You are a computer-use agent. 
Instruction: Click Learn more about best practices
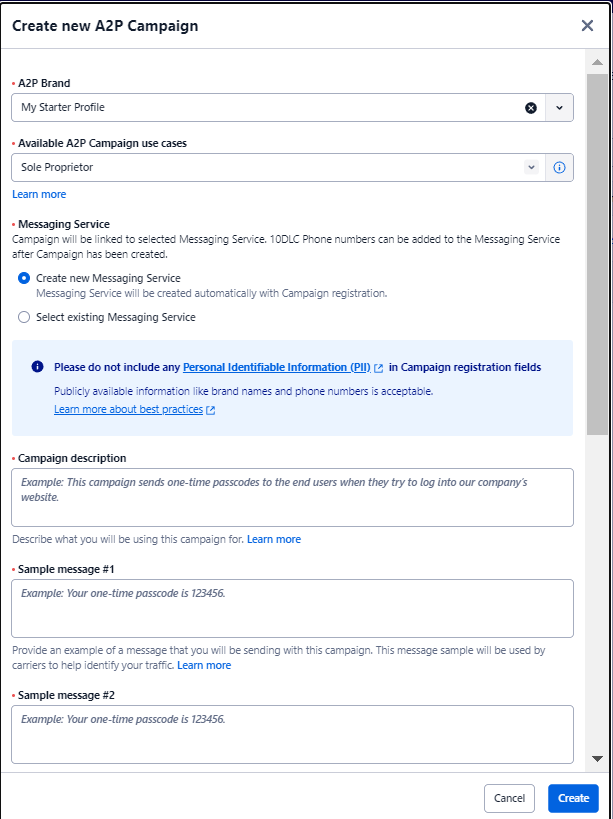click(x=126, y=409)
